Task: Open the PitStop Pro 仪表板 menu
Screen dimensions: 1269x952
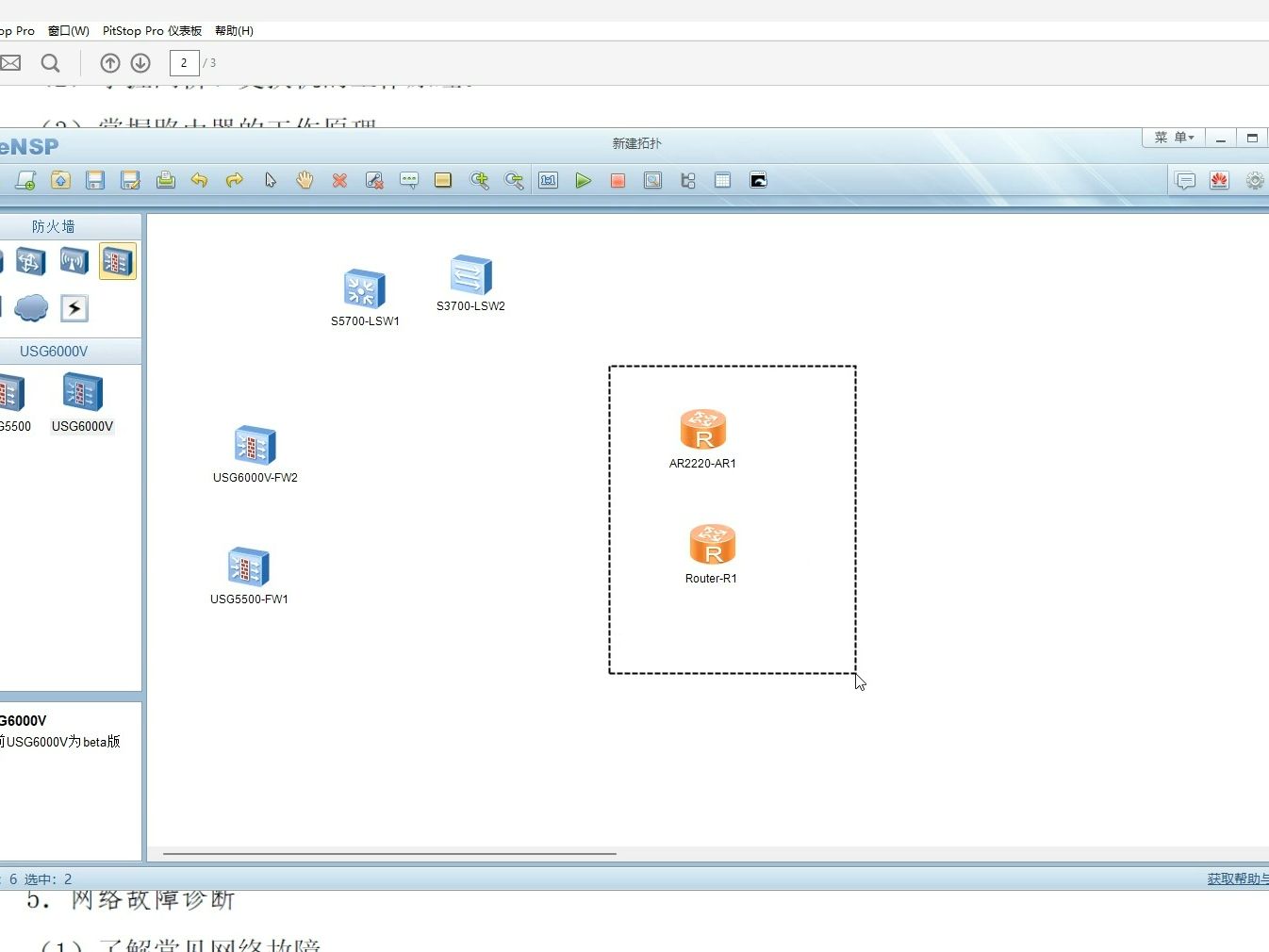Action: pyautogui.click(x=152, y=30)
